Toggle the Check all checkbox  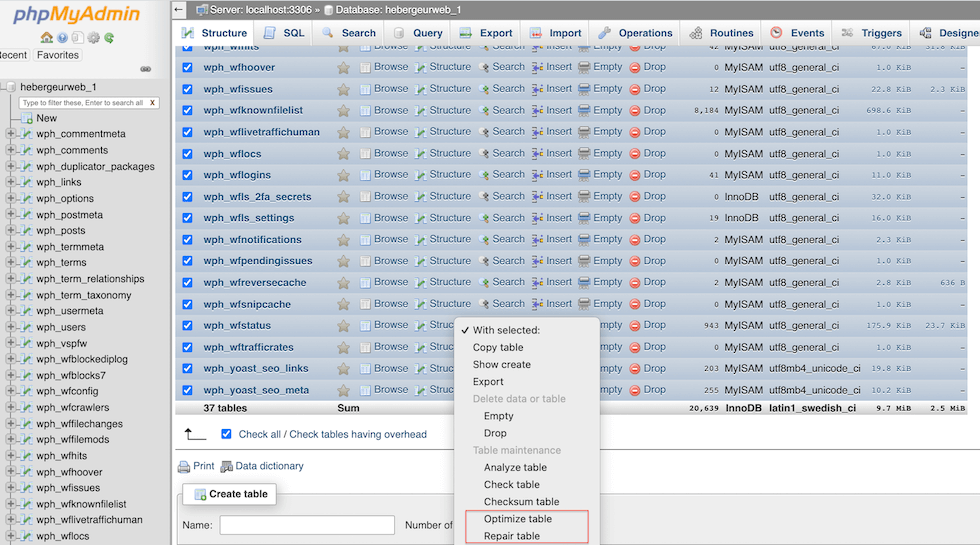click(x=226, y=434)
